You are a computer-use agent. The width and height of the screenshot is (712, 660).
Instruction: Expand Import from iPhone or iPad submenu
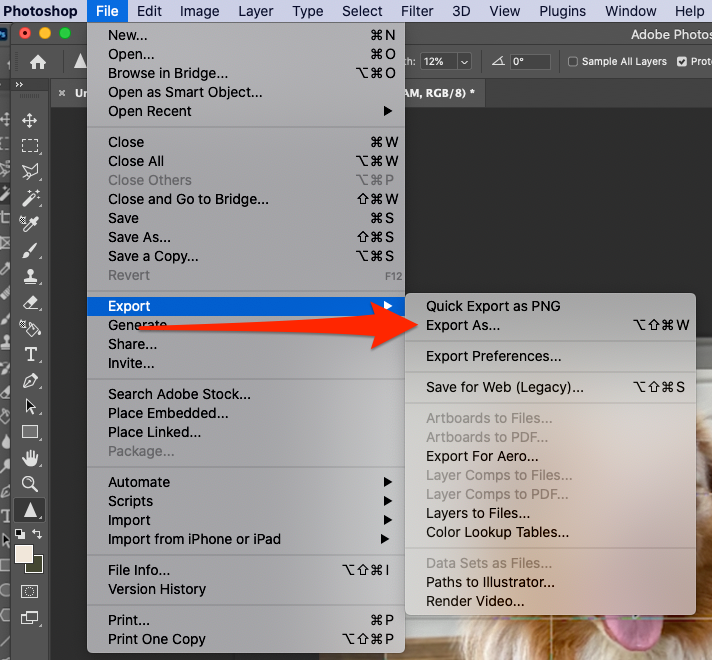246,539
